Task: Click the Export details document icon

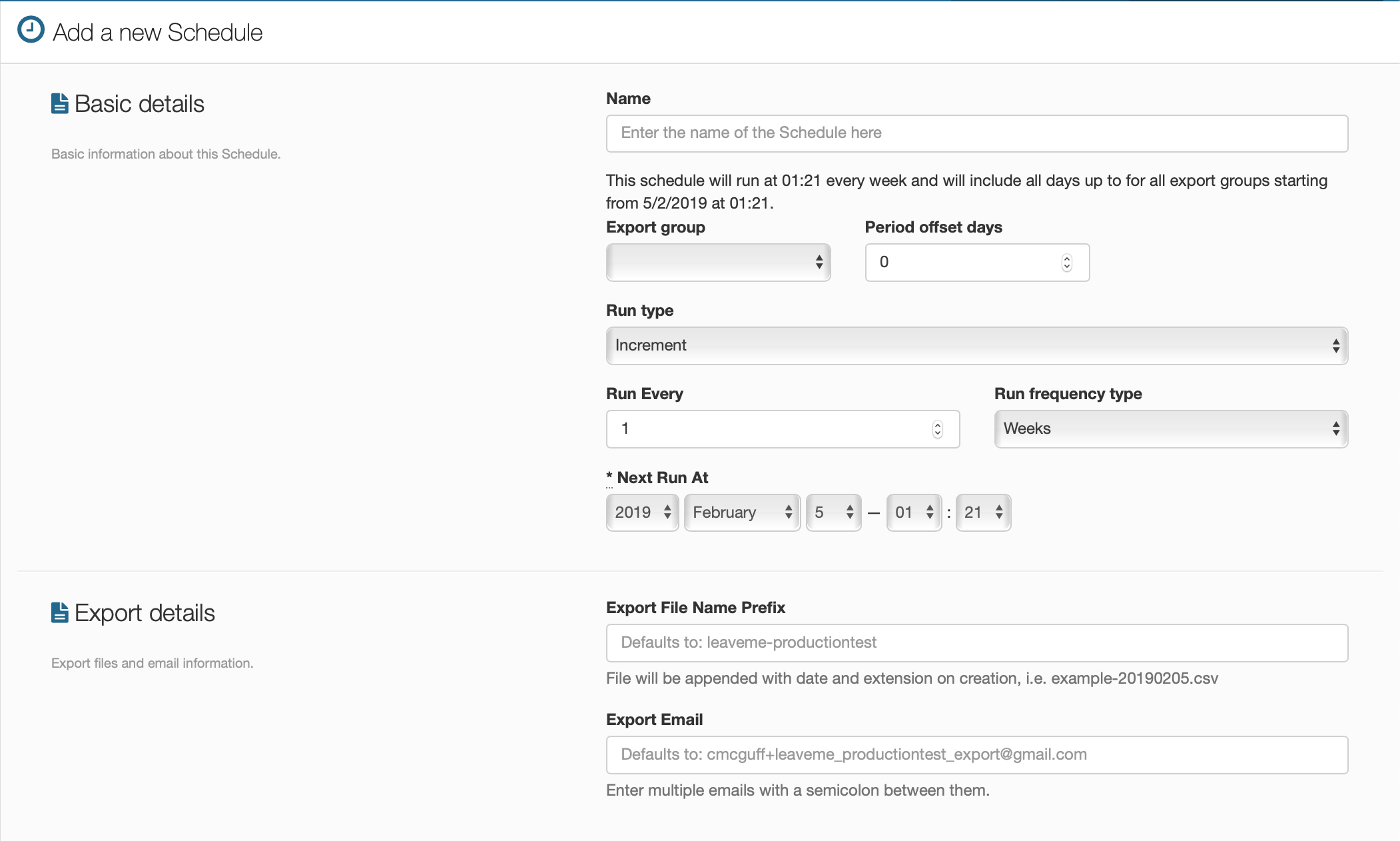Action: tap(60, 612)
